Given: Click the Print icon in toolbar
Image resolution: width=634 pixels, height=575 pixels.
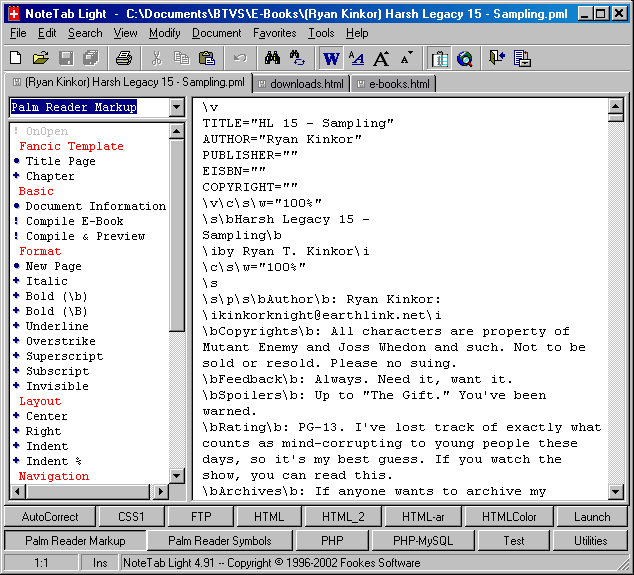Looking at the screenshot, I should coord(124,58).
